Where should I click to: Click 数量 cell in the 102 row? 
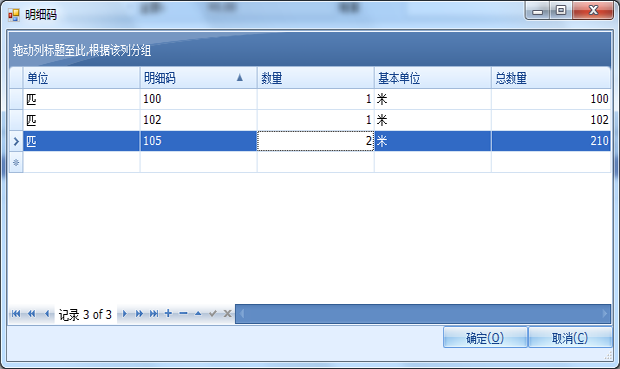pyautogui.click(x=316, y=120)
